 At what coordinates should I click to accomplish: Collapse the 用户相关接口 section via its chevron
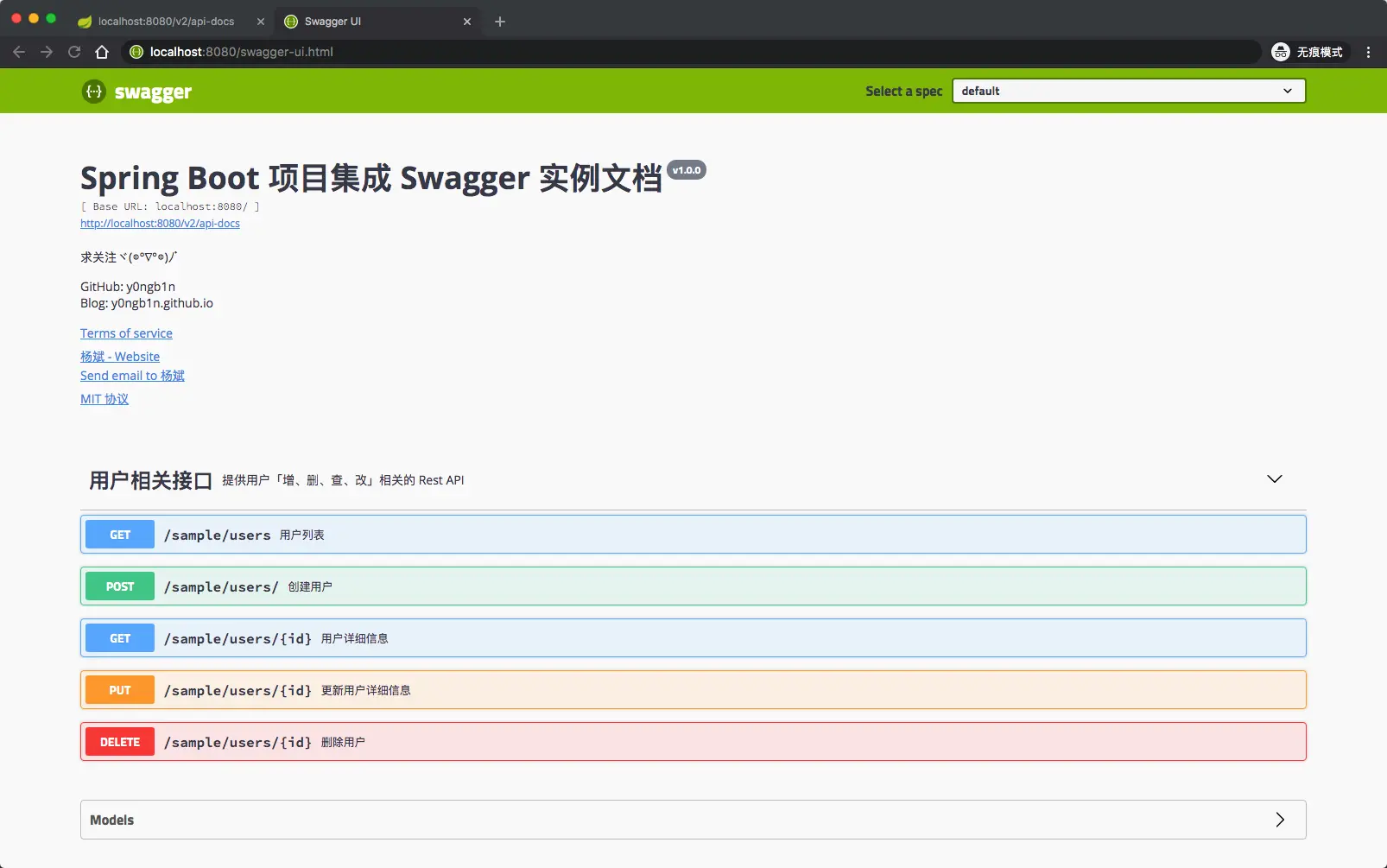pyautogui.click(x=1275, y=478)
